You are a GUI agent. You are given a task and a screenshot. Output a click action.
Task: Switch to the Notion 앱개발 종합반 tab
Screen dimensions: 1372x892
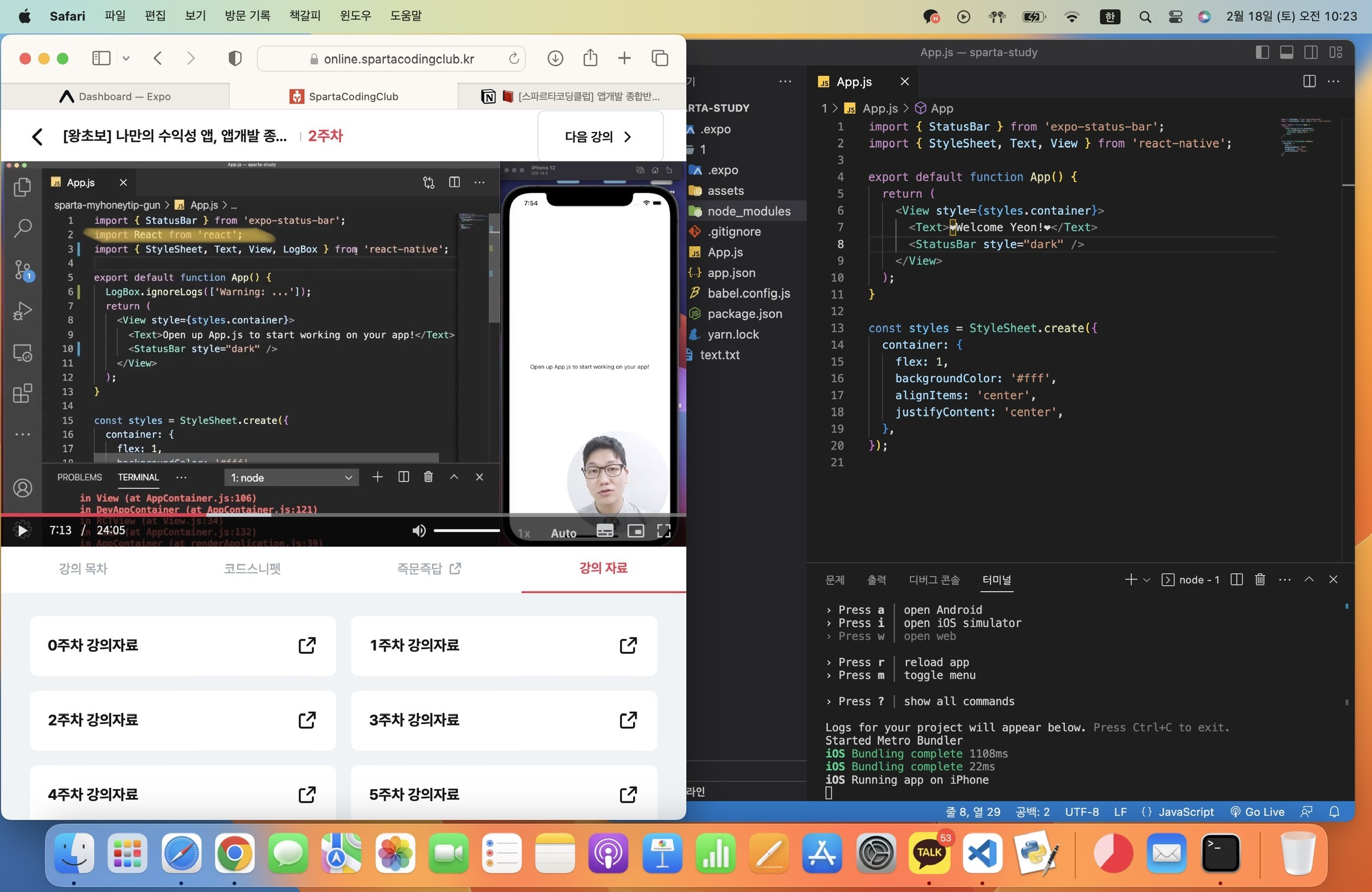pos(571,96)
